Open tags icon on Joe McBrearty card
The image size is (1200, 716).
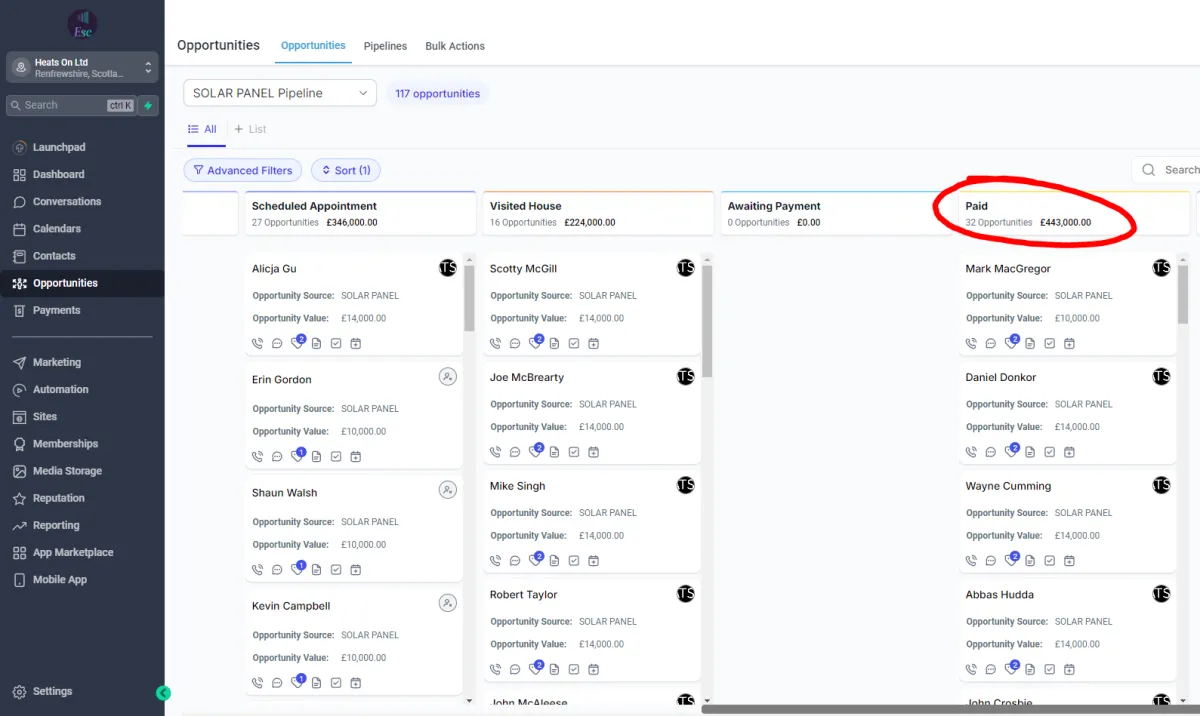535,452
